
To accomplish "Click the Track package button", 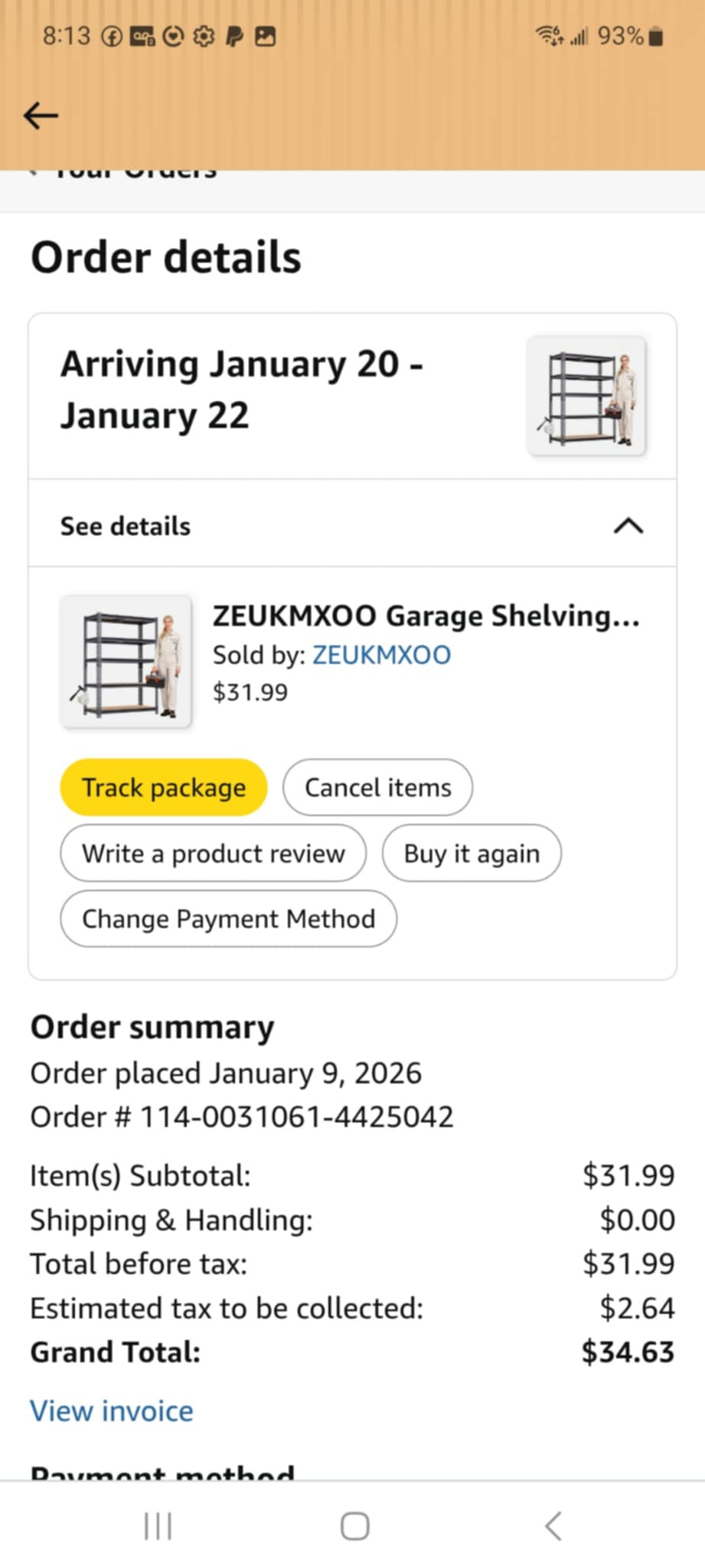I will pyautogui.click(x=164, y=787).
